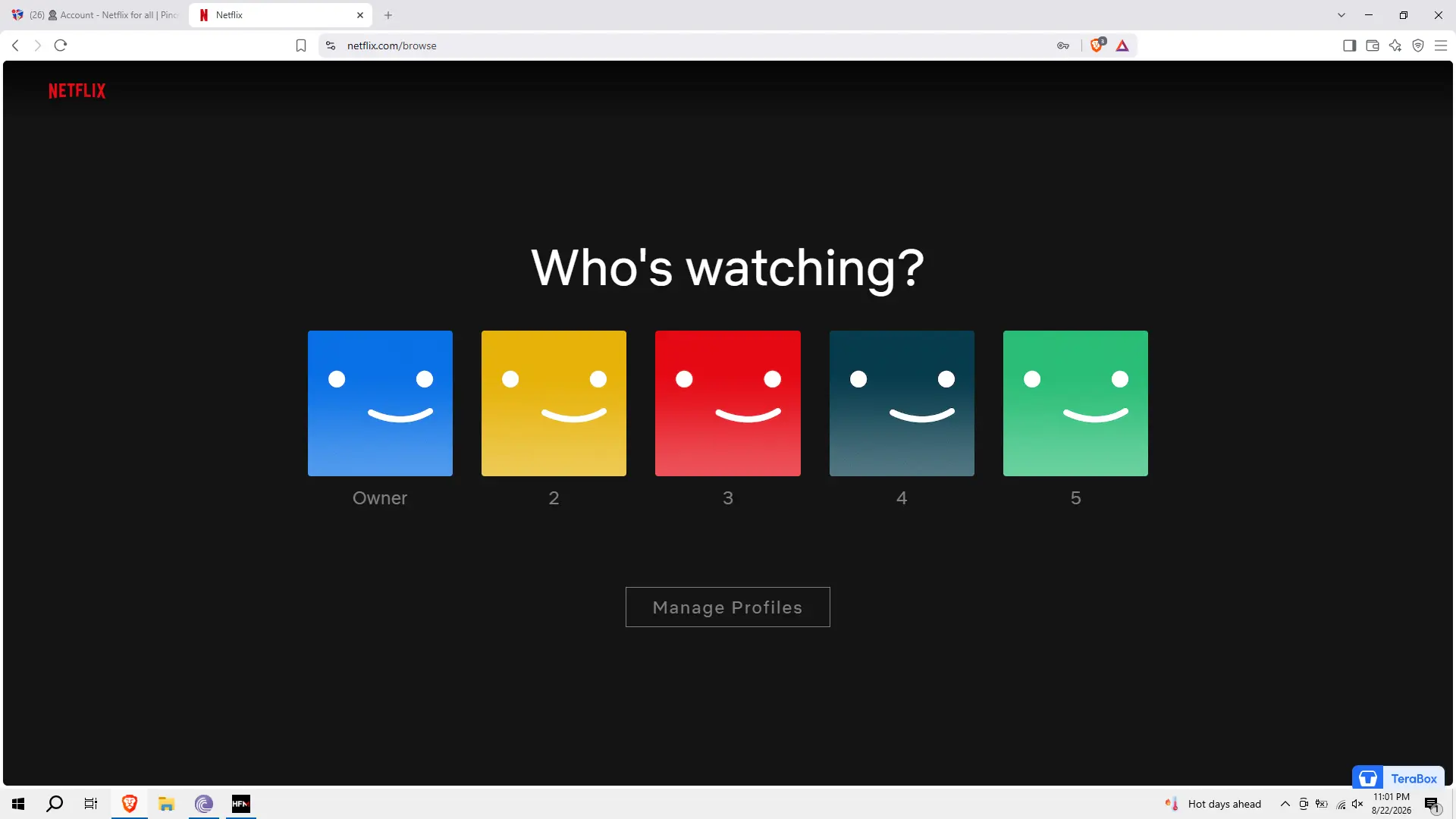
Task: Open the Windows Start menu
Action: (x=18, y=804)
